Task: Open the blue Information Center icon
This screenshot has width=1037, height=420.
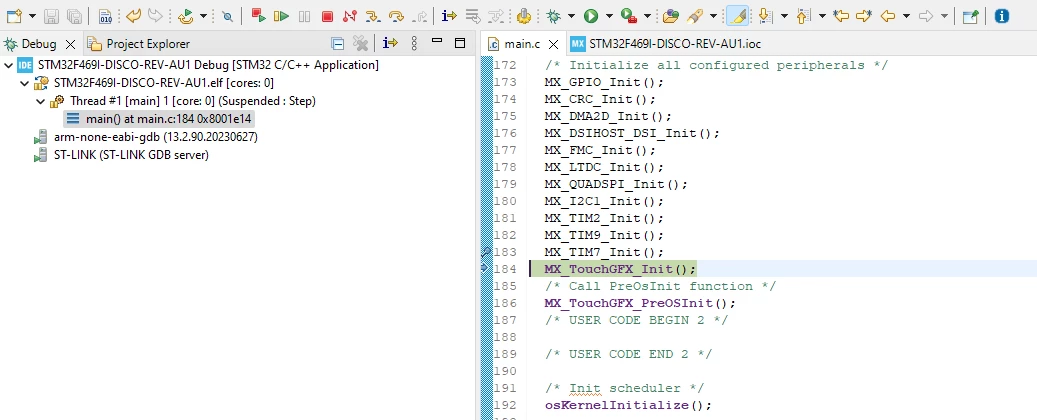Action: click(1002, 16)
